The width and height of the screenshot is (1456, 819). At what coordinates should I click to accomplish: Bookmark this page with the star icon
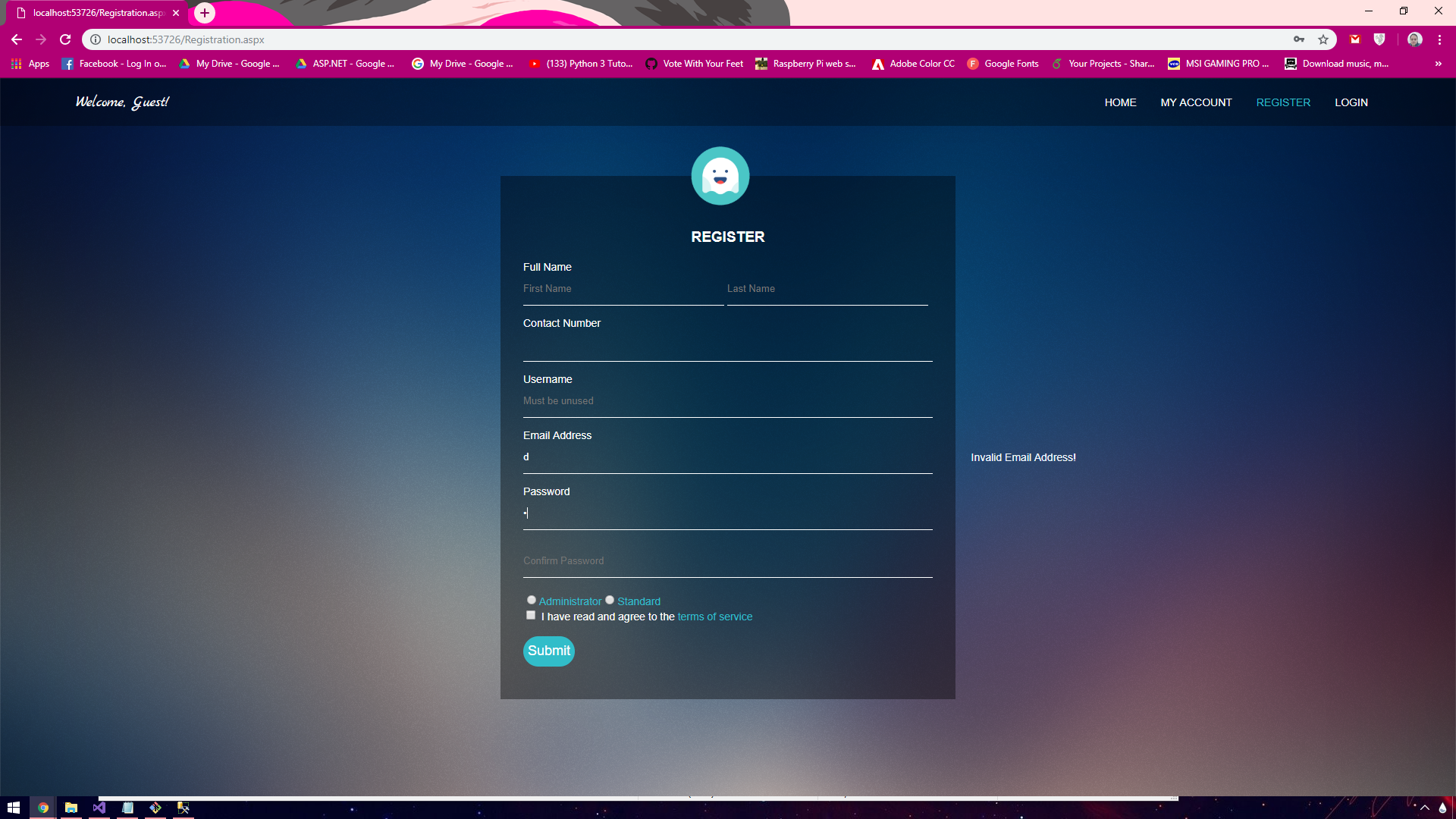pyautogui.click(x=1323, y=39)
